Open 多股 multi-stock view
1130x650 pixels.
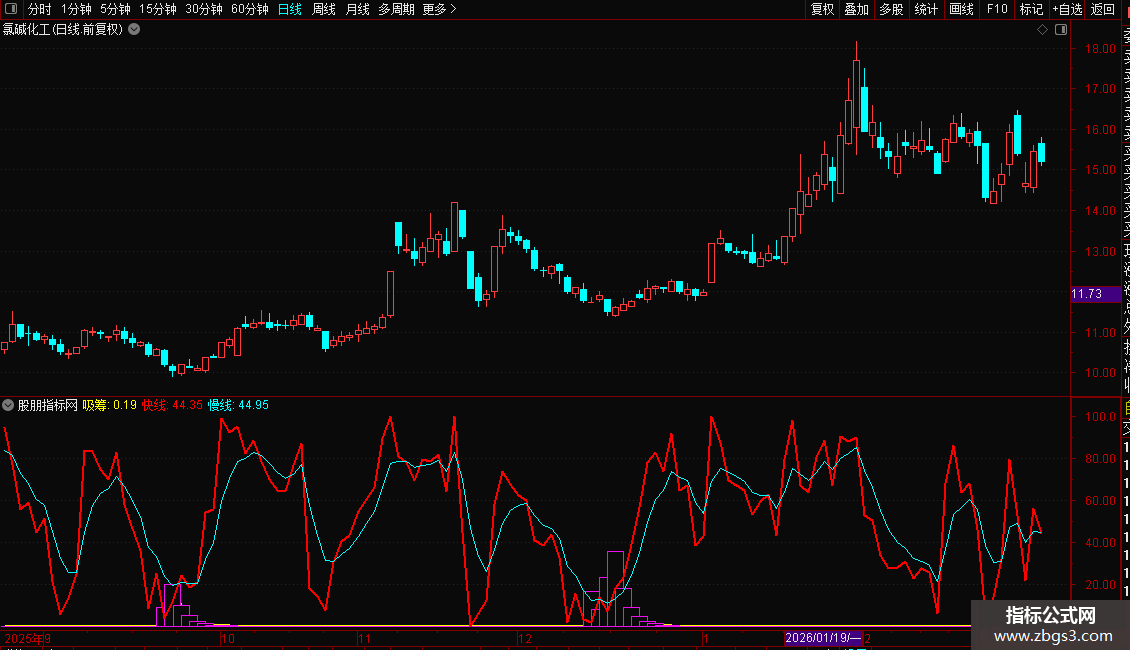point(891,9)
